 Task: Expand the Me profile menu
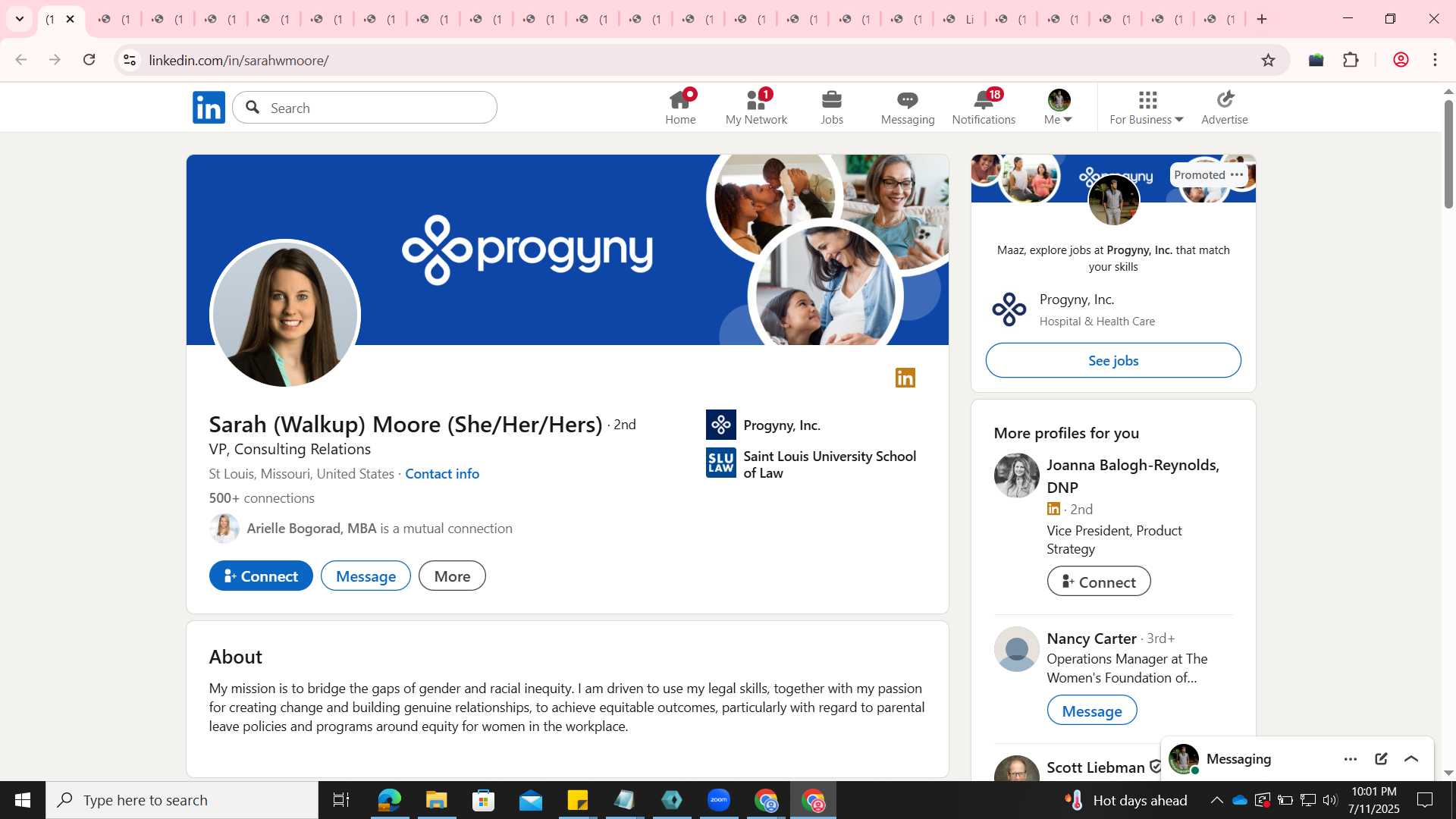point(1059,108)
